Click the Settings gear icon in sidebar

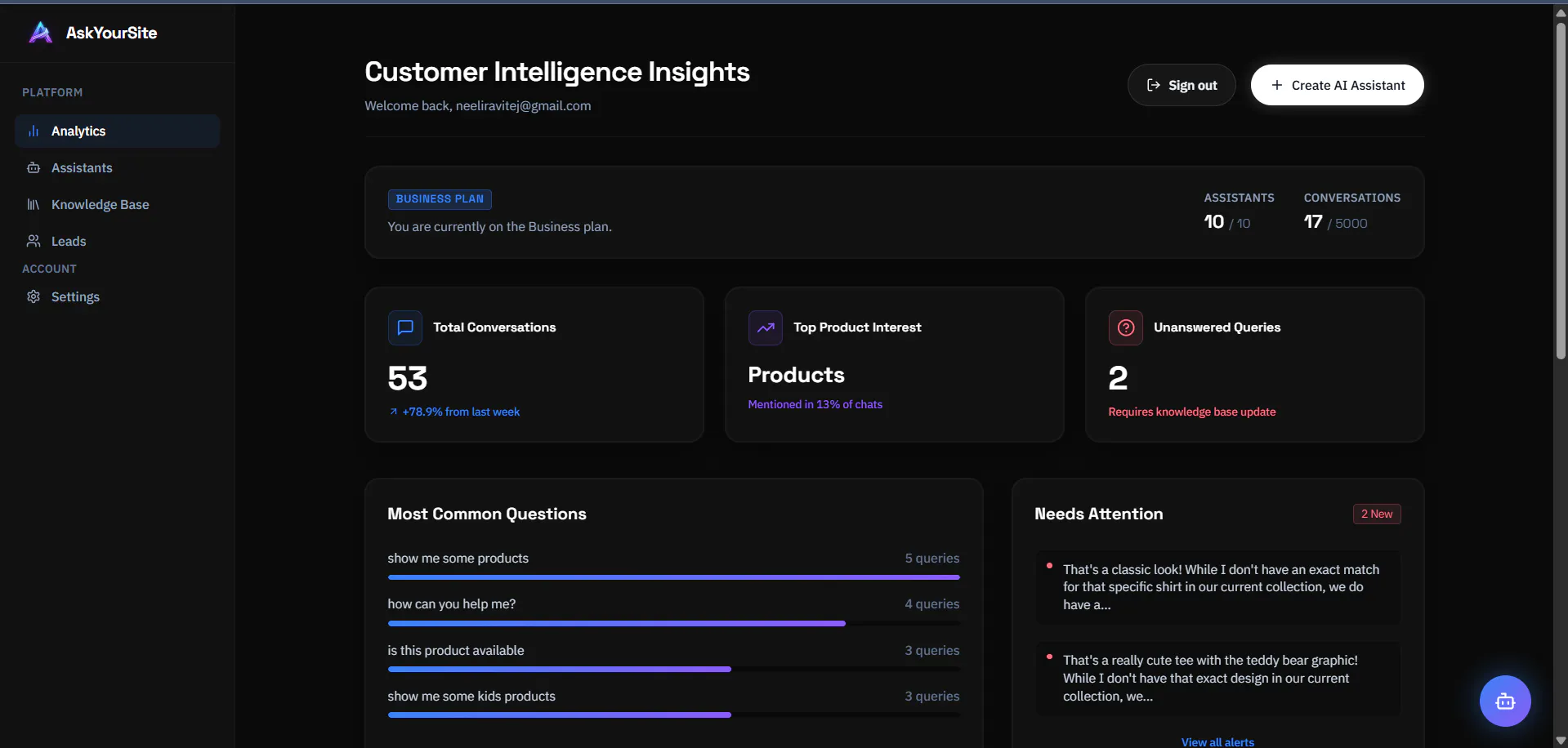click(x=34, y=296)
